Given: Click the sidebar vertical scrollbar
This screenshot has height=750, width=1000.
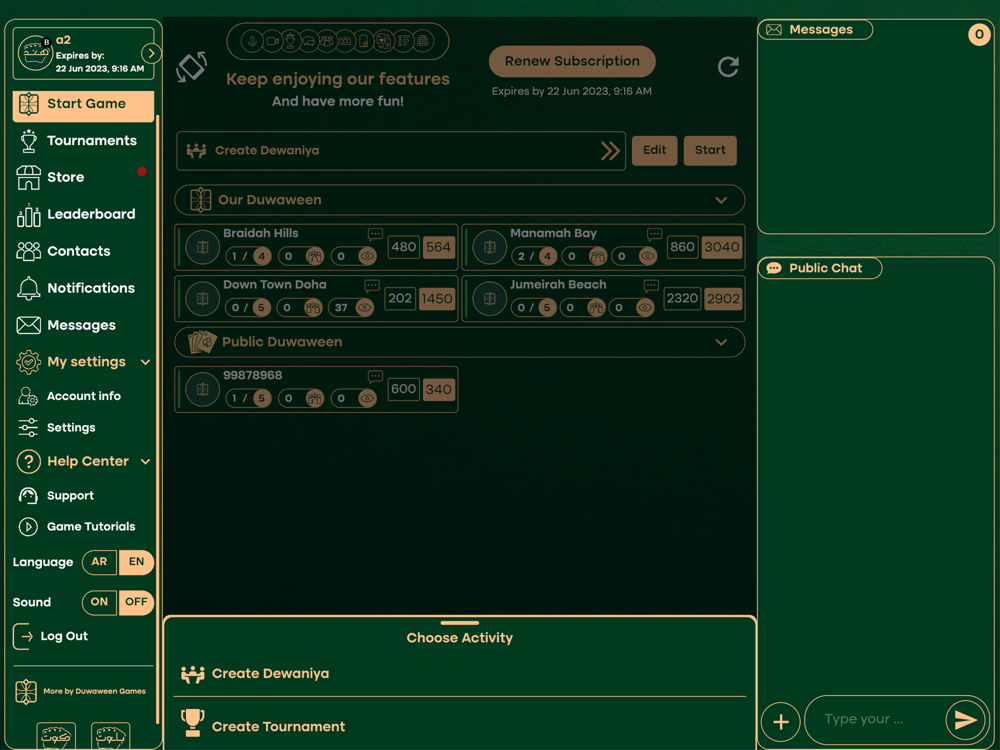Looking at the screenshot, I should point(156,418).
